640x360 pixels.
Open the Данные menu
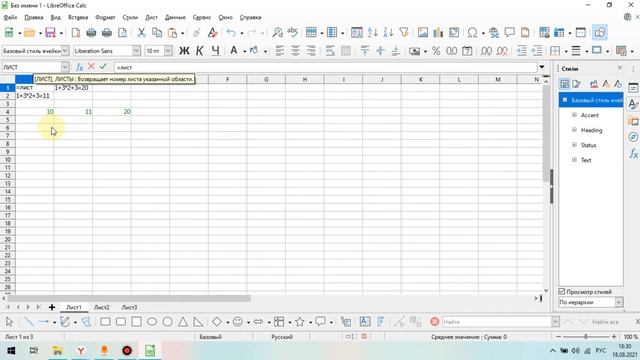175,18
